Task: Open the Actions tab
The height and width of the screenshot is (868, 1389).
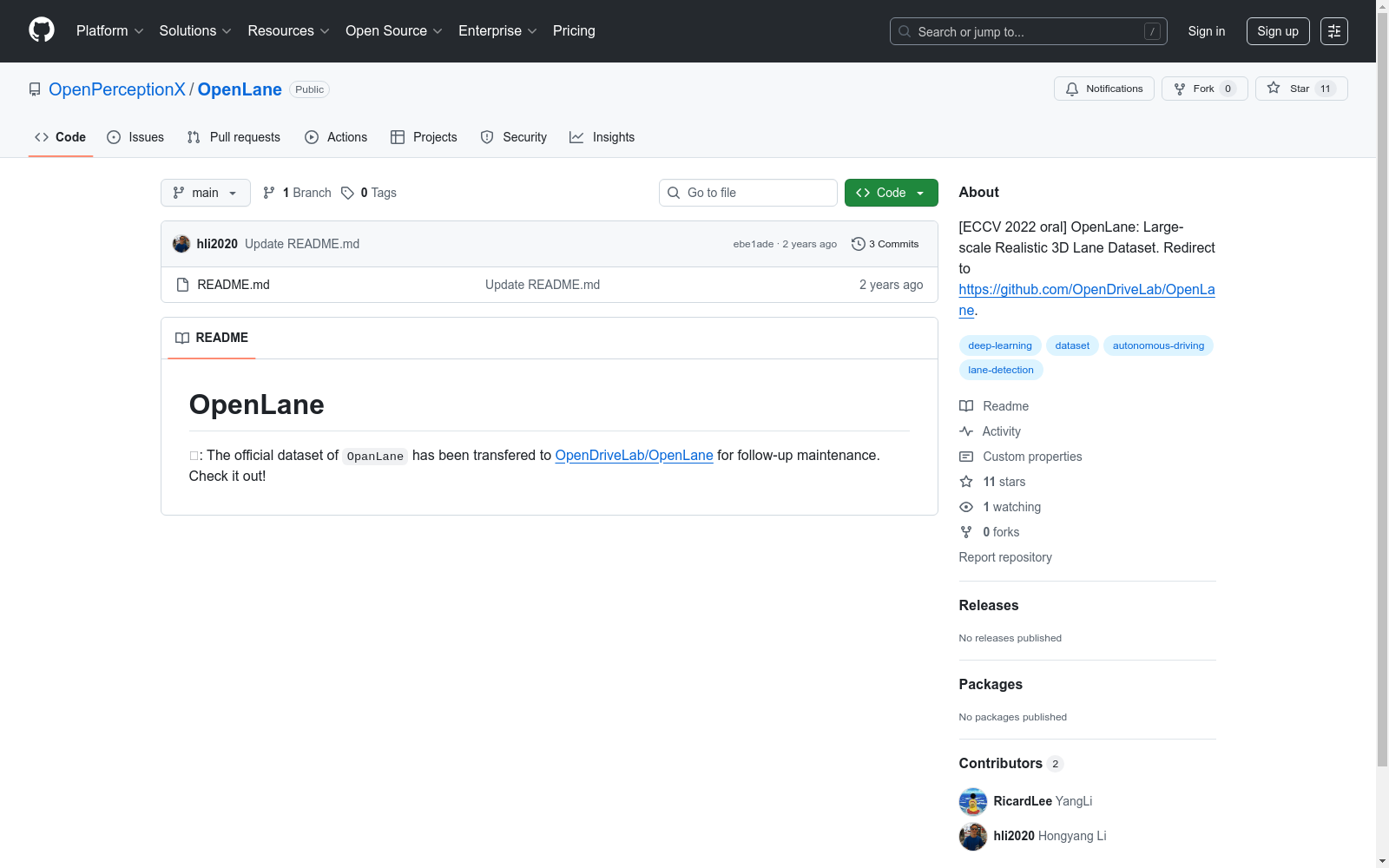Action: 336,137
